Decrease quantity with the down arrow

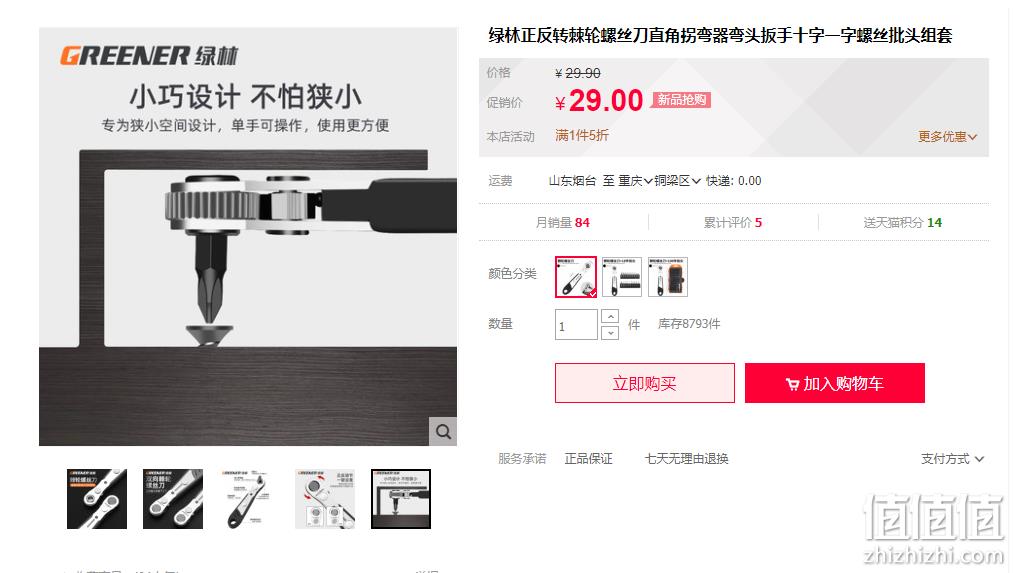click(x=610, y=333)
